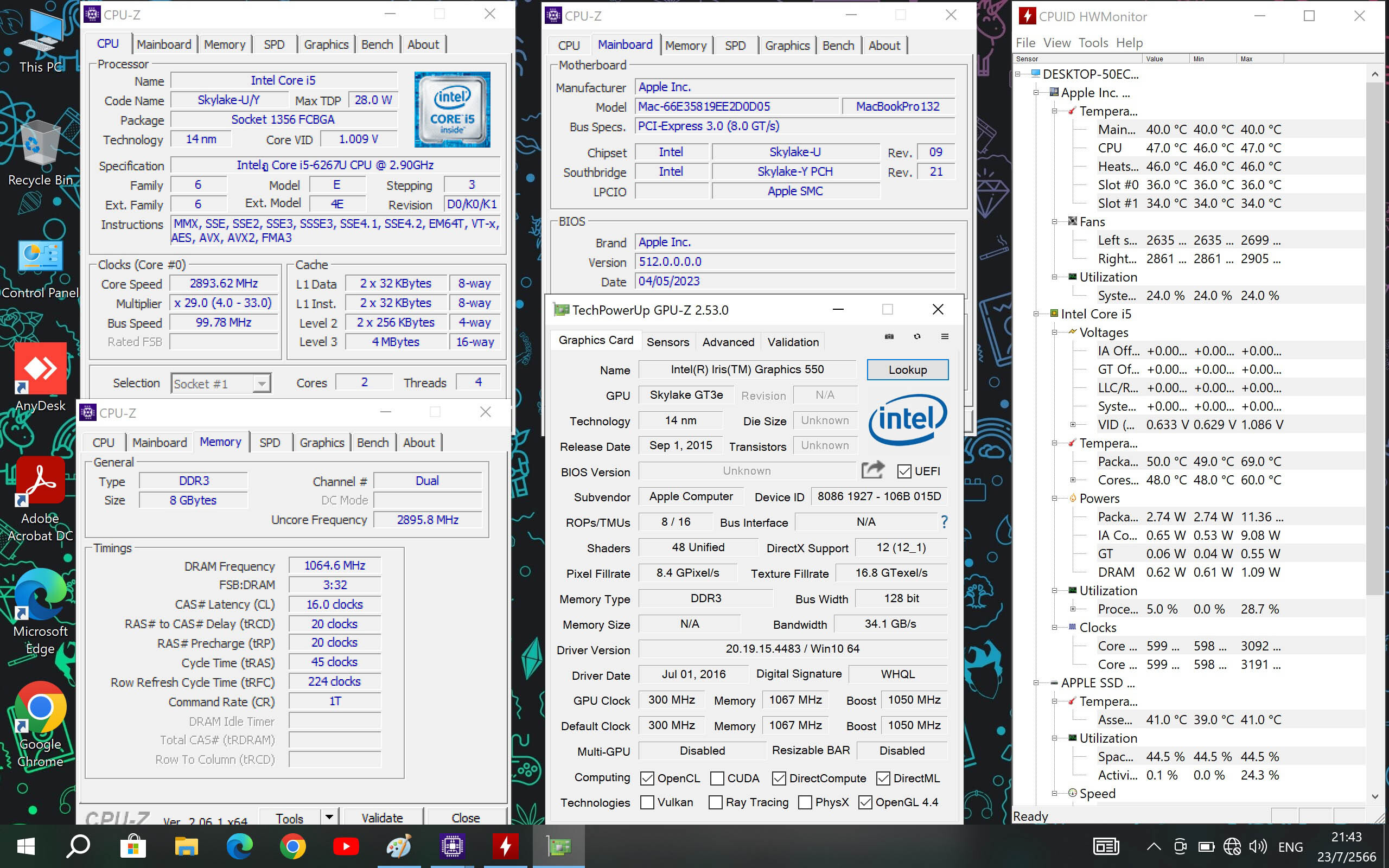This screenshot has width=1389, height=868.
Task: Open Microsoft Edge desktop shortcut
Action: coord(40,611)
